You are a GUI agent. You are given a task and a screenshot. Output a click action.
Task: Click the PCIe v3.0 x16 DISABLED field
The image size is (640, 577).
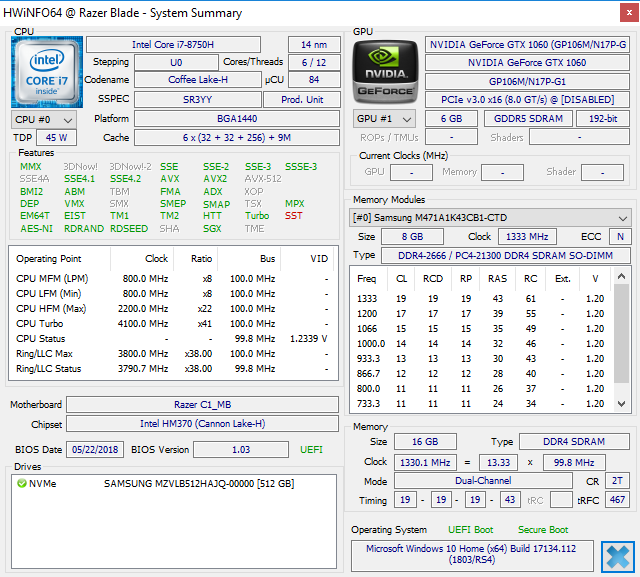[527, 100]
